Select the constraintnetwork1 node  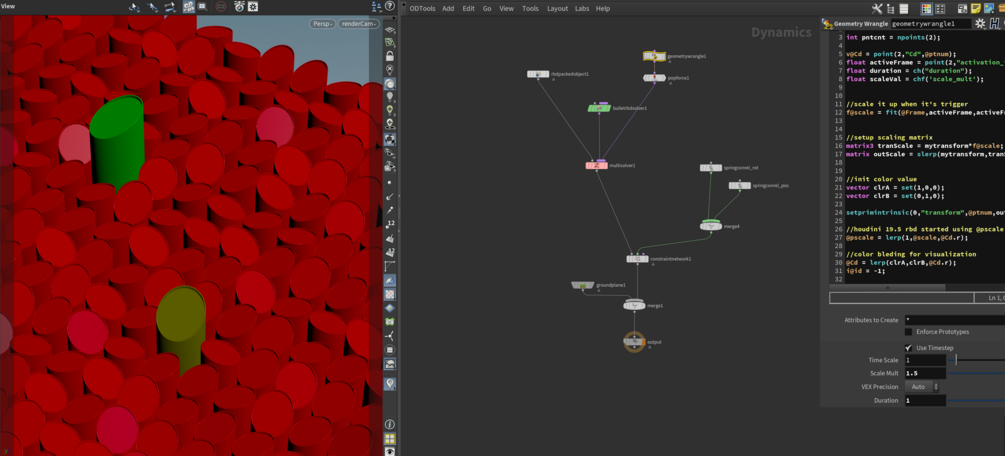tap(638, 258)
